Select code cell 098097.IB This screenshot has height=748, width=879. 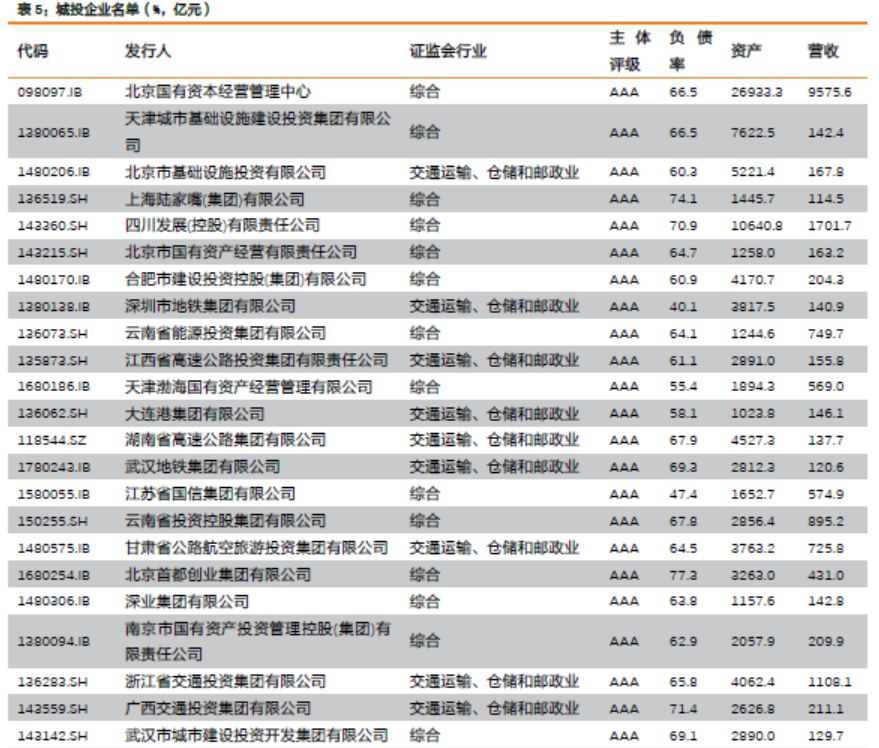(x=49, y=92)
